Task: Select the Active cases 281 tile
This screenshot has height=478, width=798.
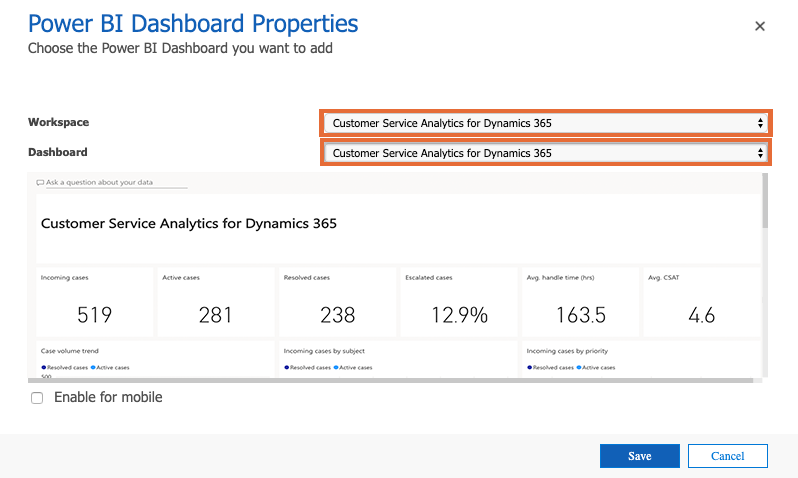Action: 216,302
